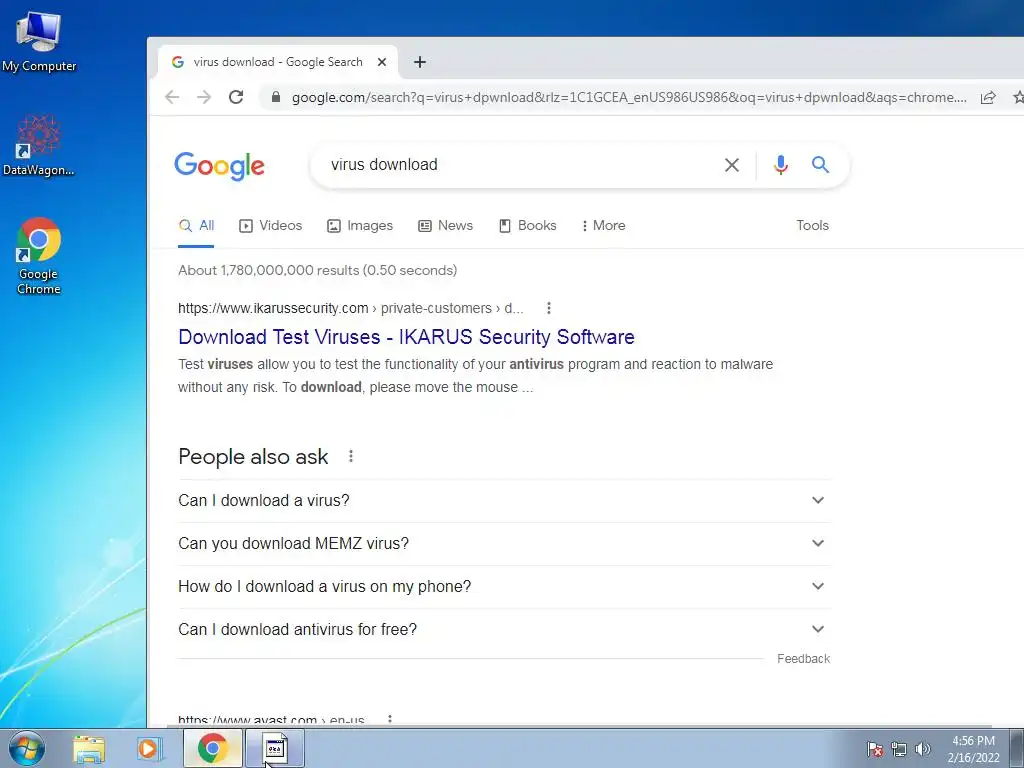Screen dimensions: 1024x768
Task: Open Windows Explorer from taskbar
Action: [x=89, y=748]
